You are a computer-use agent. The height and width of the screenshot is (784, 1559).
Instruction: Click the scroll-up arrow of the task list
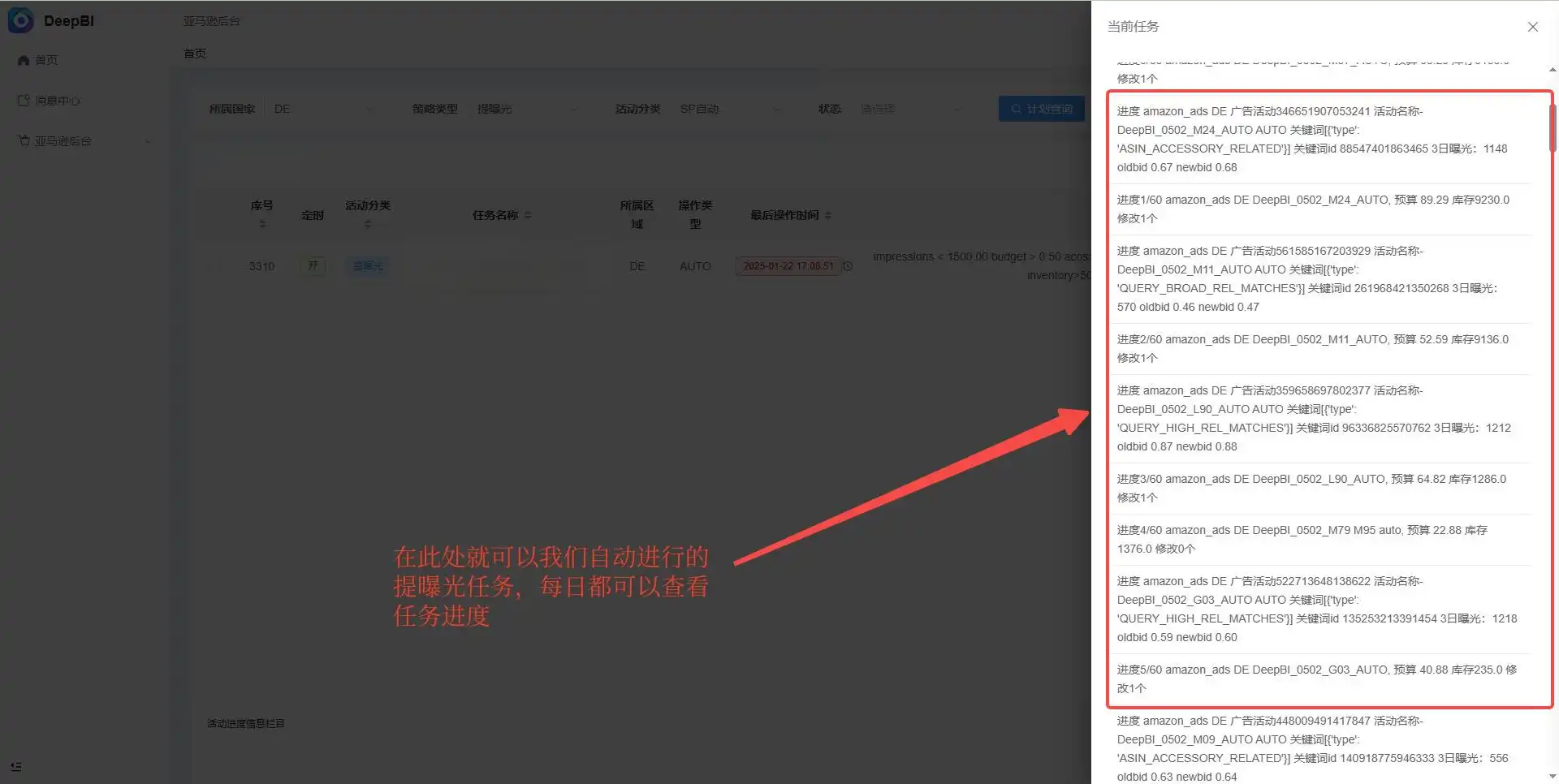tap(1553, 71)
